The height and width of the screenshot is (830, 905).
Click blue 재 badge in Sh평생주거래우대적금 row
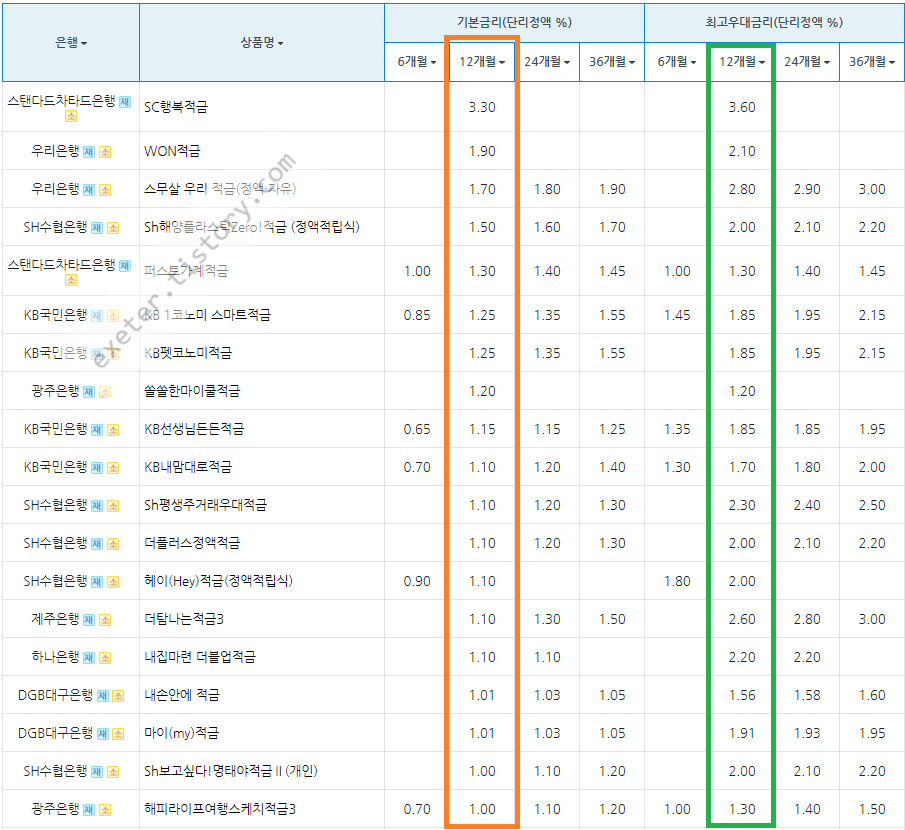point(97,506)
